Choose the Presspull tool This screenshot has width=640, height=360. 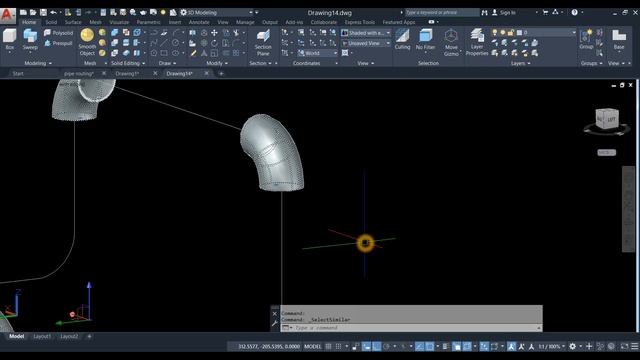coord(58,43)
